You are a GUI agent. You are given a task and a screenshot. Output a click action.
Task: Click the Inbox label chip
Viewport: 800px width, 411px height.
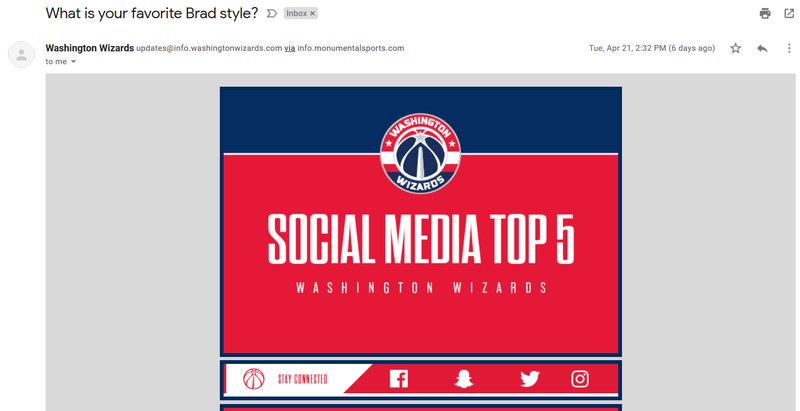click(301, 14)
